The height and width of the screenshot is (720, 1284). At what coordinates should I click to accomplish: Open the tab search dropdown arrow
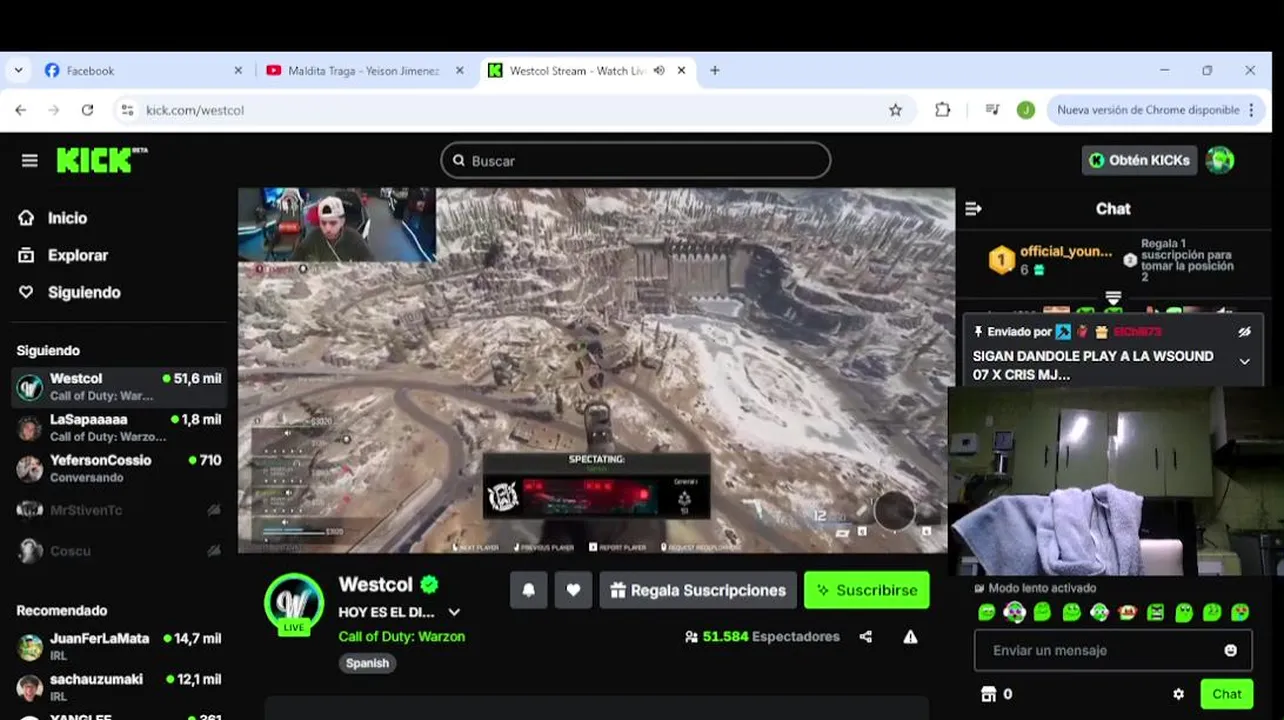click(17, 71)
